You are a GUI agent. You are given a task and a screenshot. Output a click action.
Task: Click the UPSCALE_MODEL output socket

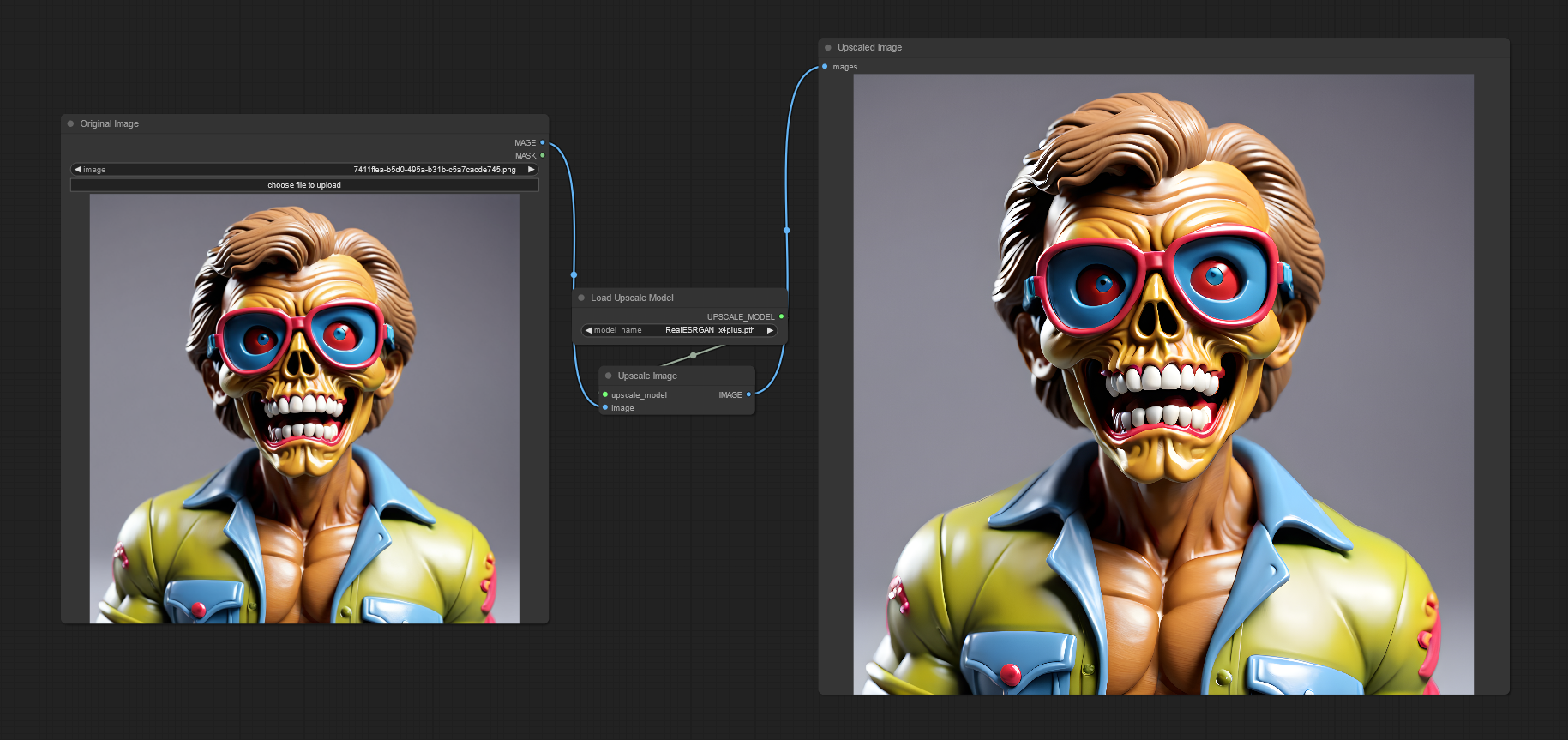781,316
